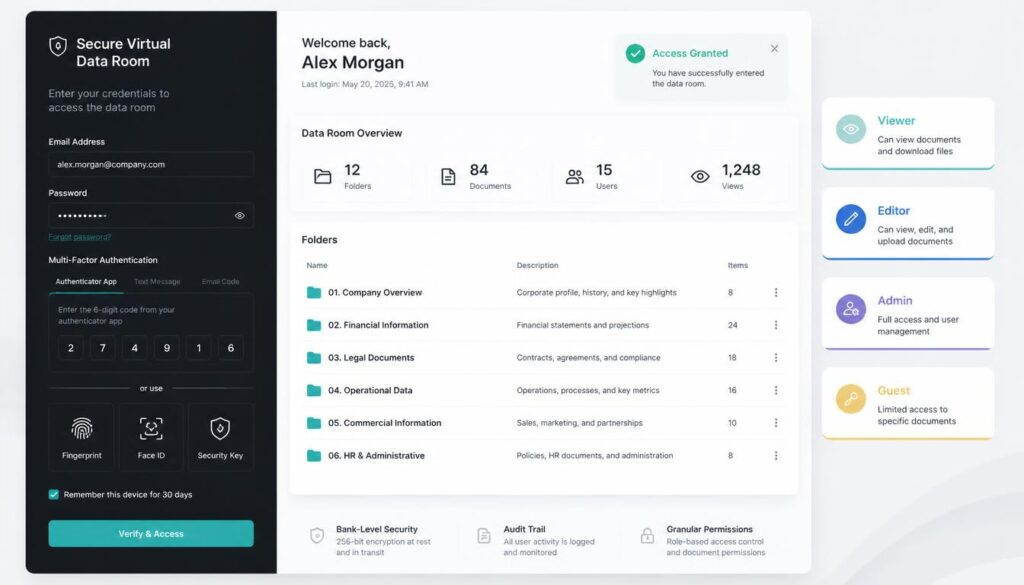Click the Views eye icon in overview
1024x585 pixels.
coord(700,176)
